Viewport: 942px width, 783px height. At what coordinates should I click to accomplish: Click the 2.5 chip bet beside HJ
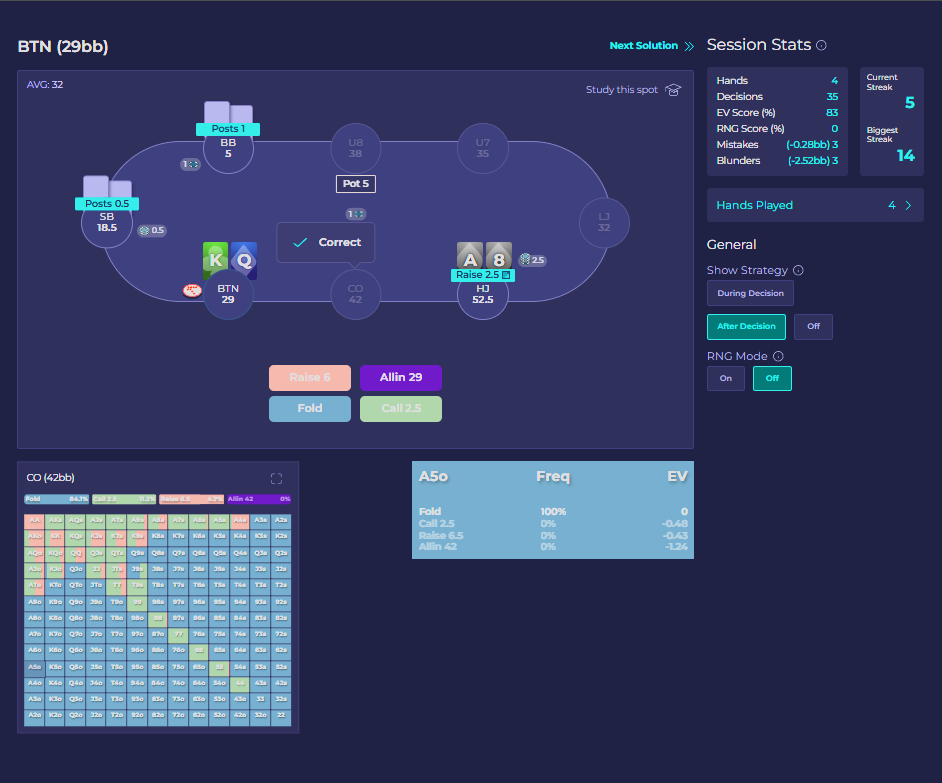(x=532, y=260)
